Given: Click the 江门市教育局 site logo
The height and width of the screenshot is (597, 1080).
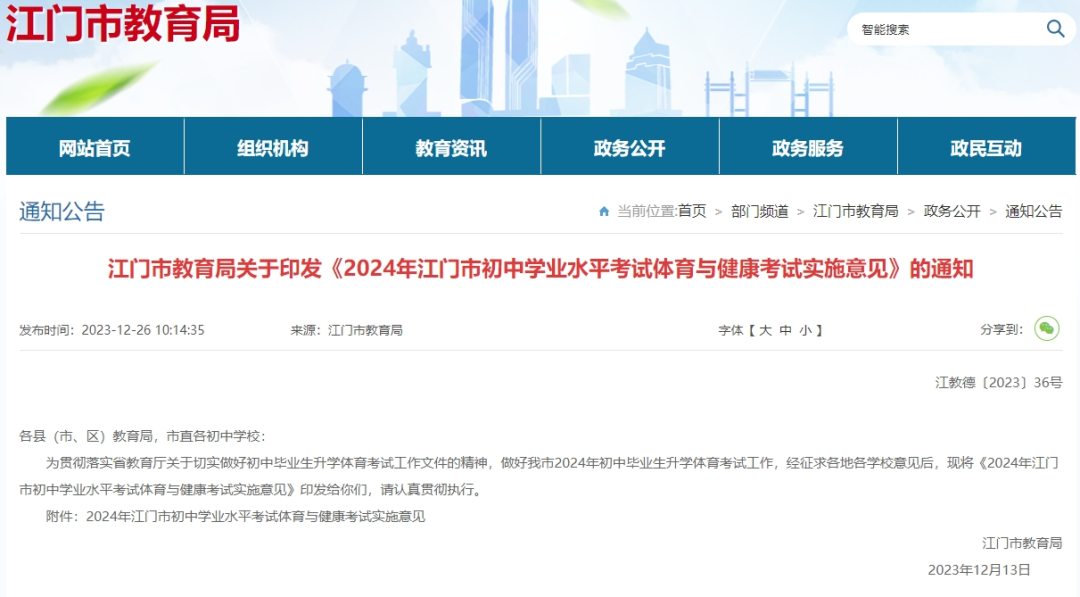Looking at the screenshot, I should point(123,23).
